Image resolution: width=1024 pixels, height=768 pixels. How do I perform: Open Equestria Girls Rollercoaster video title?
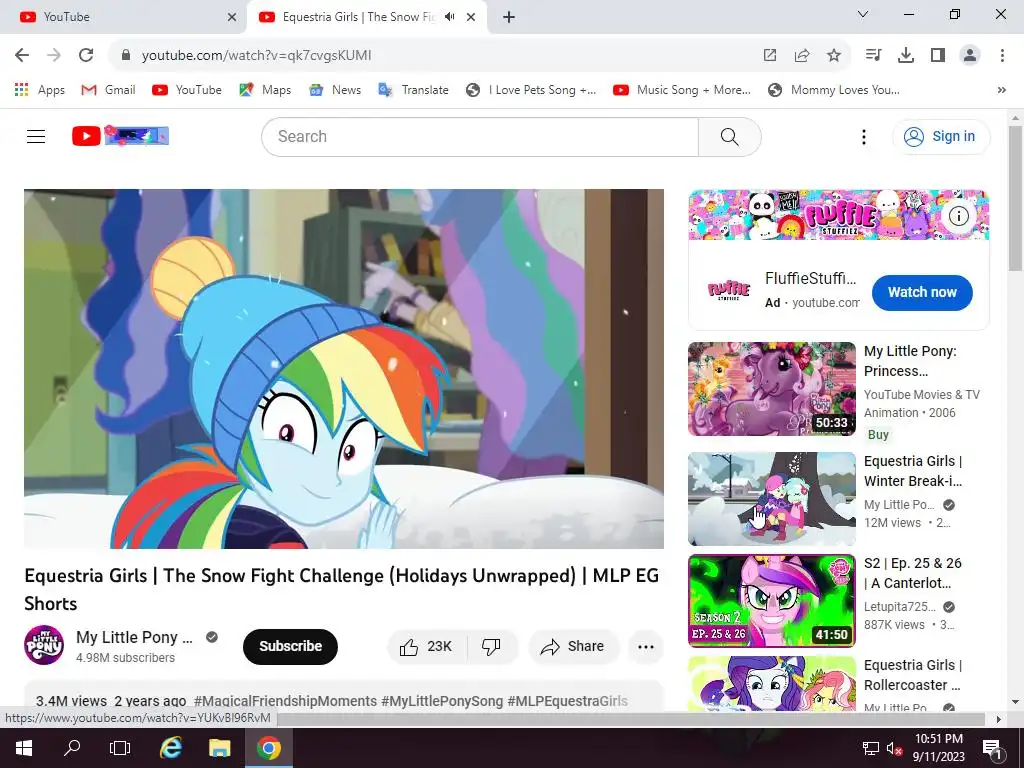912,675
